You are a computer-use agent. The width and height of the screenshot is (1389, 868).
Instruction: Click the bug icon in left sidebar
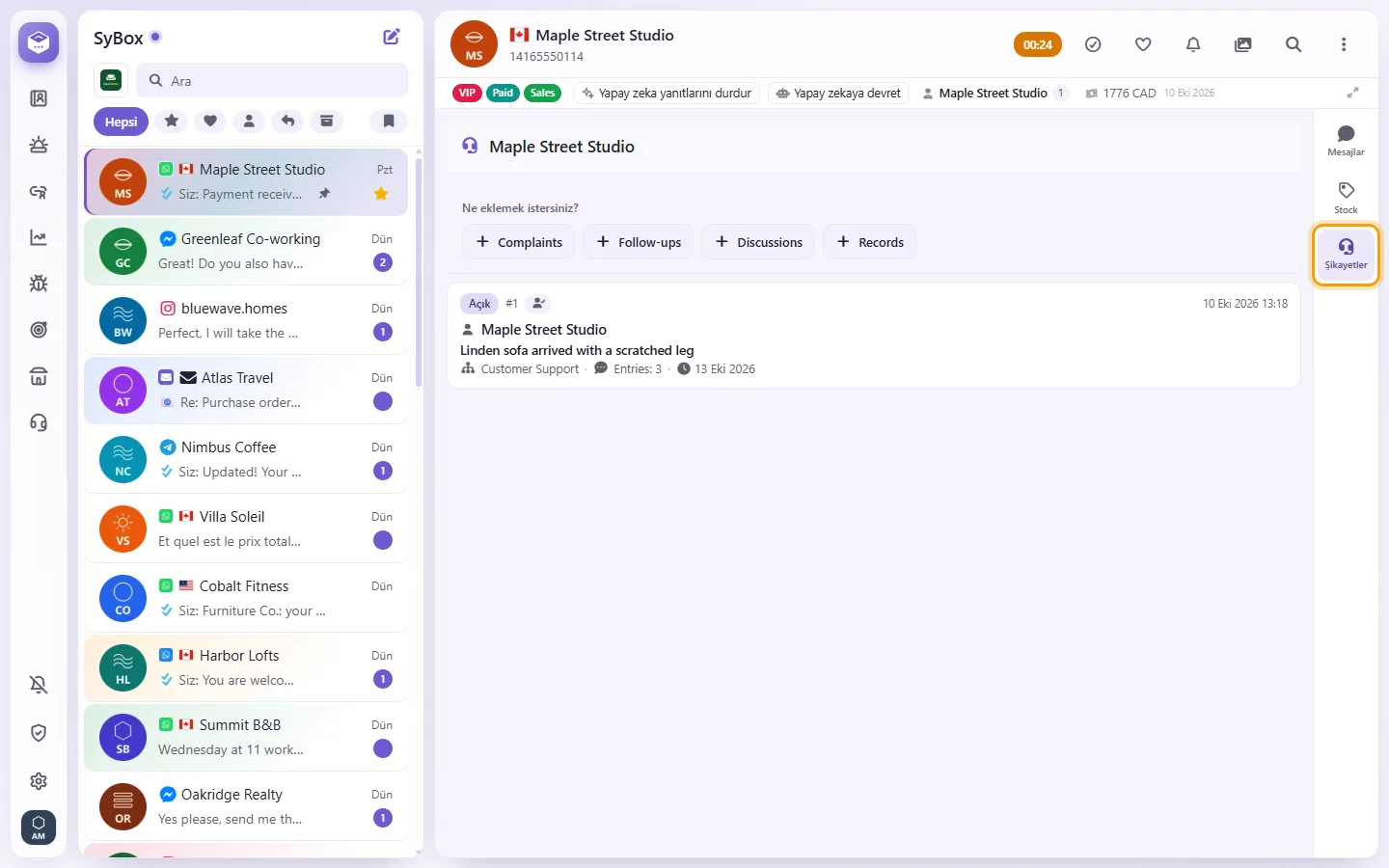pos(39,284)
